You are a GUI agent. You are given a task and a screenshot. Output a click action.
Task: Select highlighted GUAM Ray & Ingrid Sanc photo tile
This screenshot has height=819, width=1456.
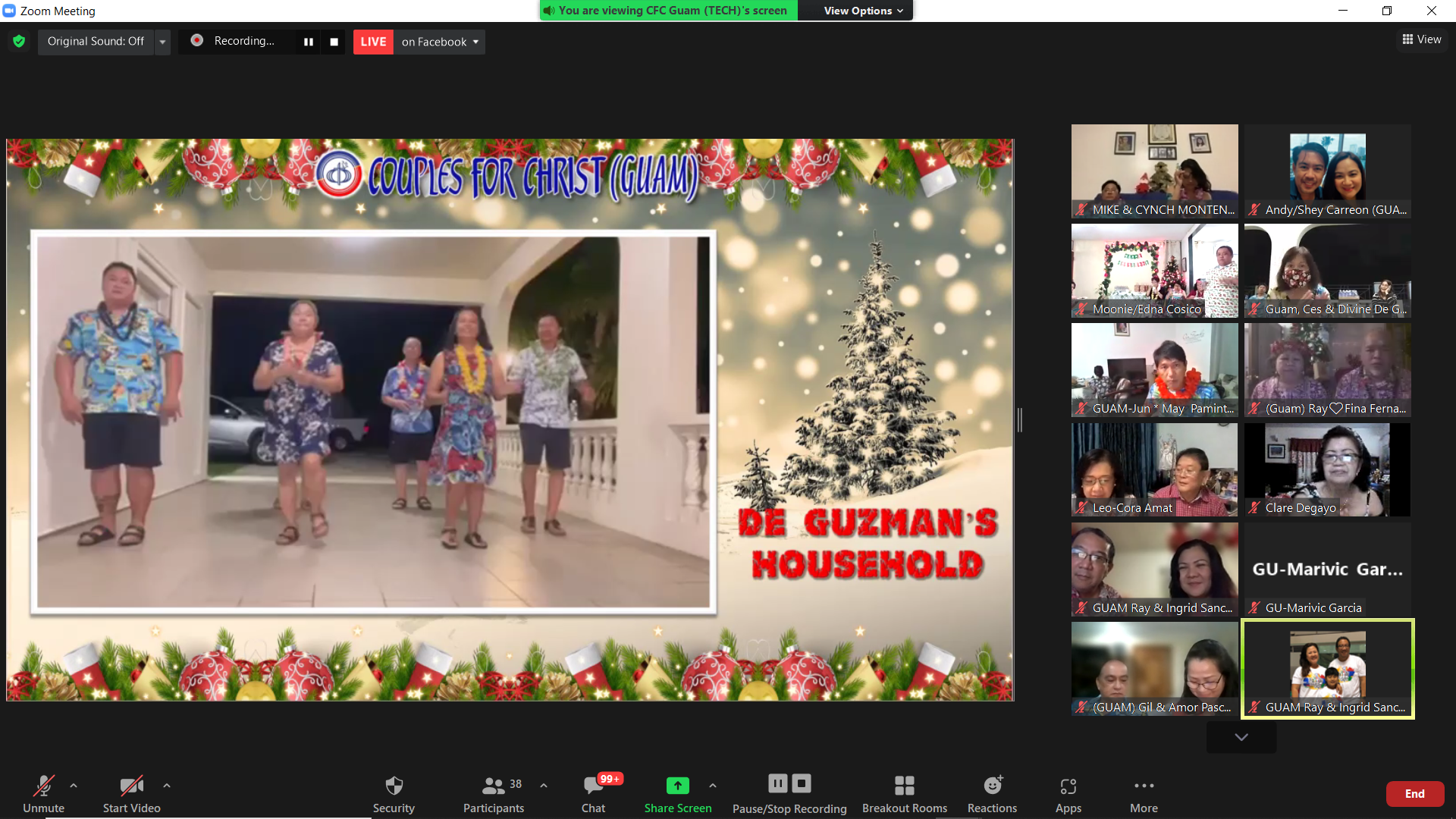pos(1327,669)
